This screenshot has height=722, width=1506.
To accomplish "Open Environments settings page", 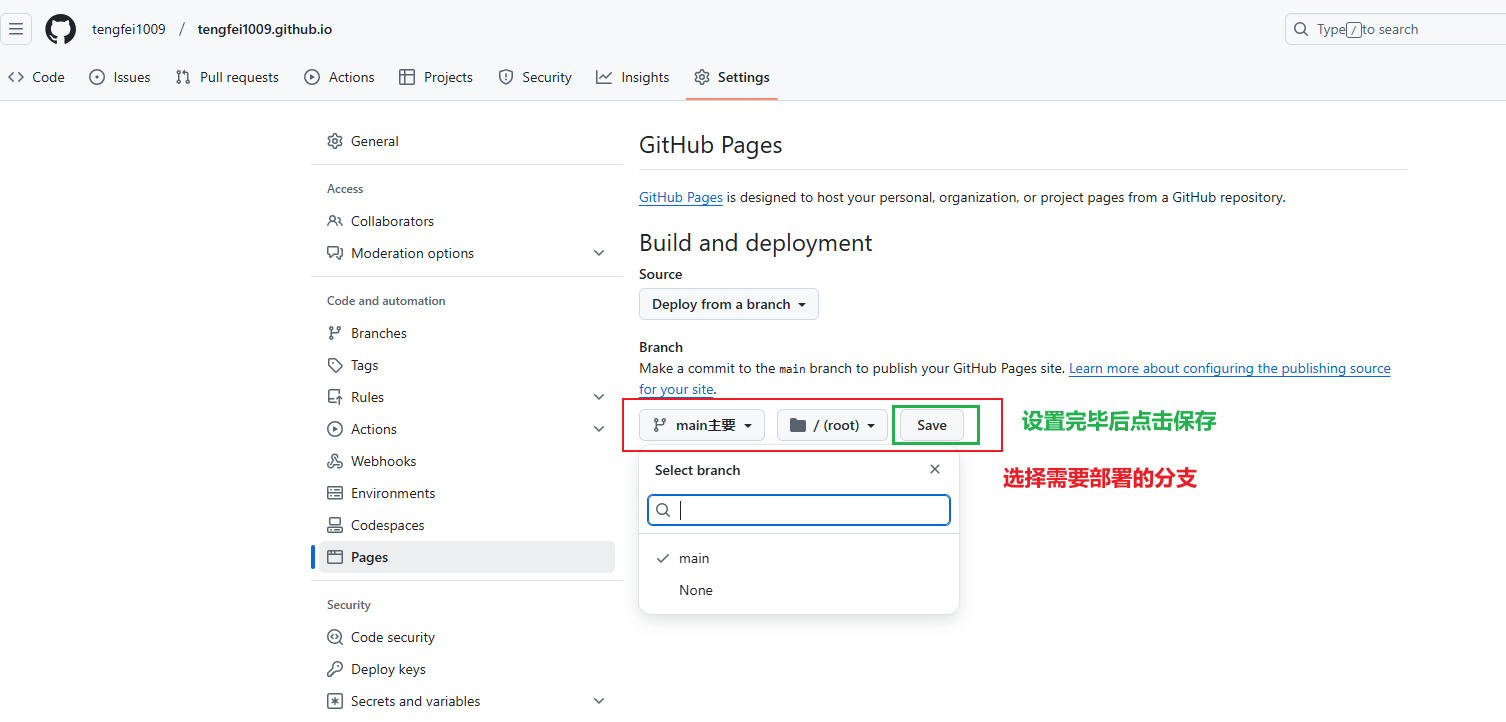I will pos(467,493).
